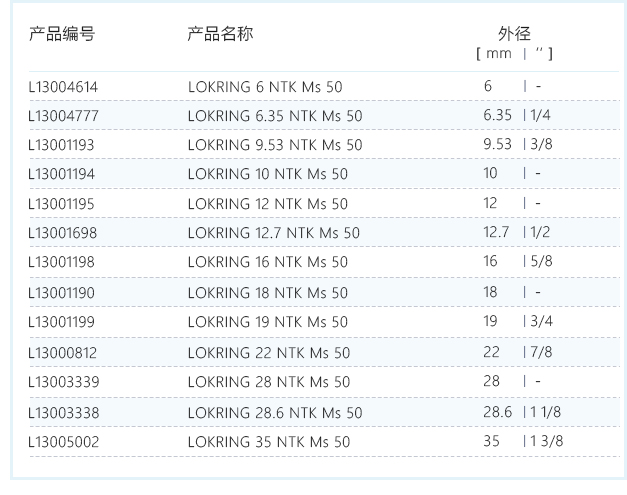Select product name LOKRING 9.53 NTK Ms 50

tap(275, 145)
